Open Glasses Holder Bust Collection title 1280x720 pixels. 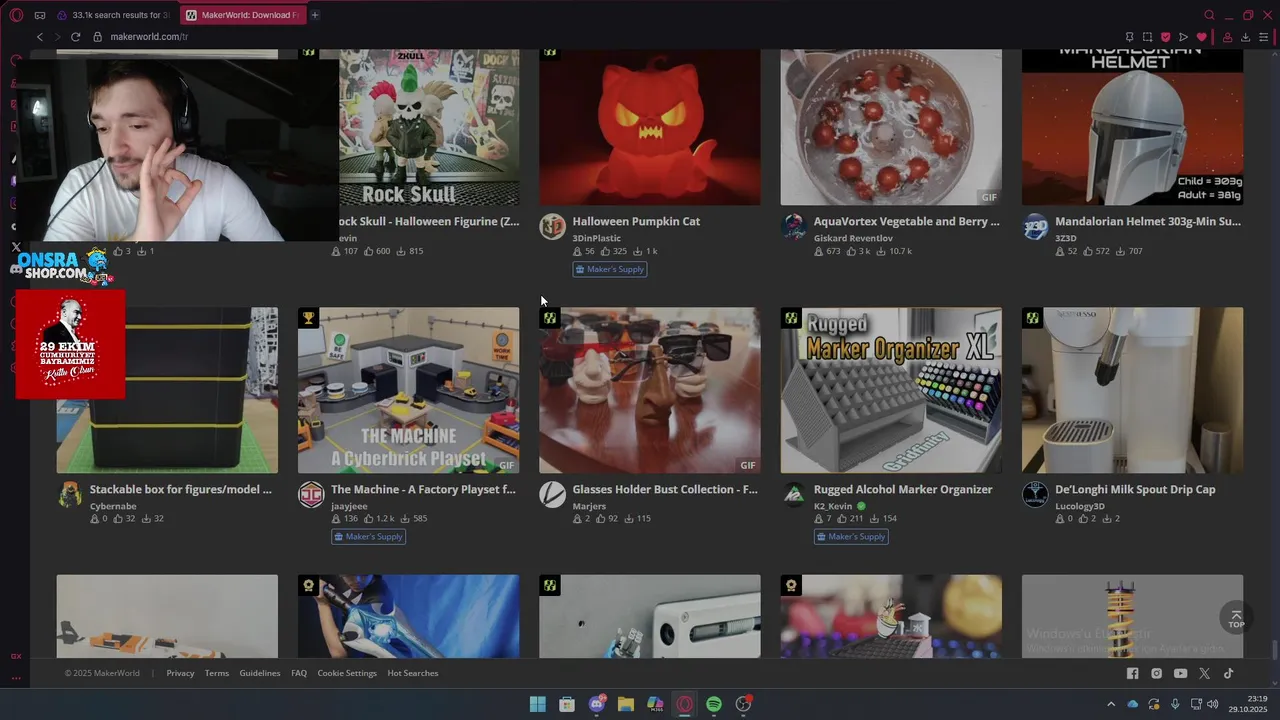(x=665, y=489)
